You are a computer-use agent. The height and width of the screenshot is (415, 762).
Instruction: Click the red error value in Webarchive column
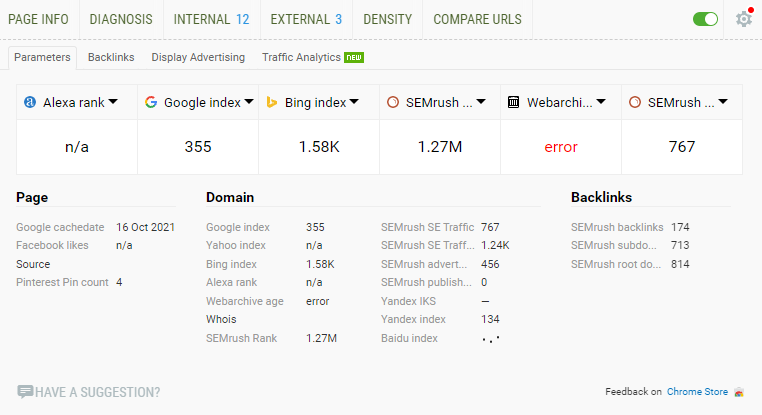tap(561, 147)
